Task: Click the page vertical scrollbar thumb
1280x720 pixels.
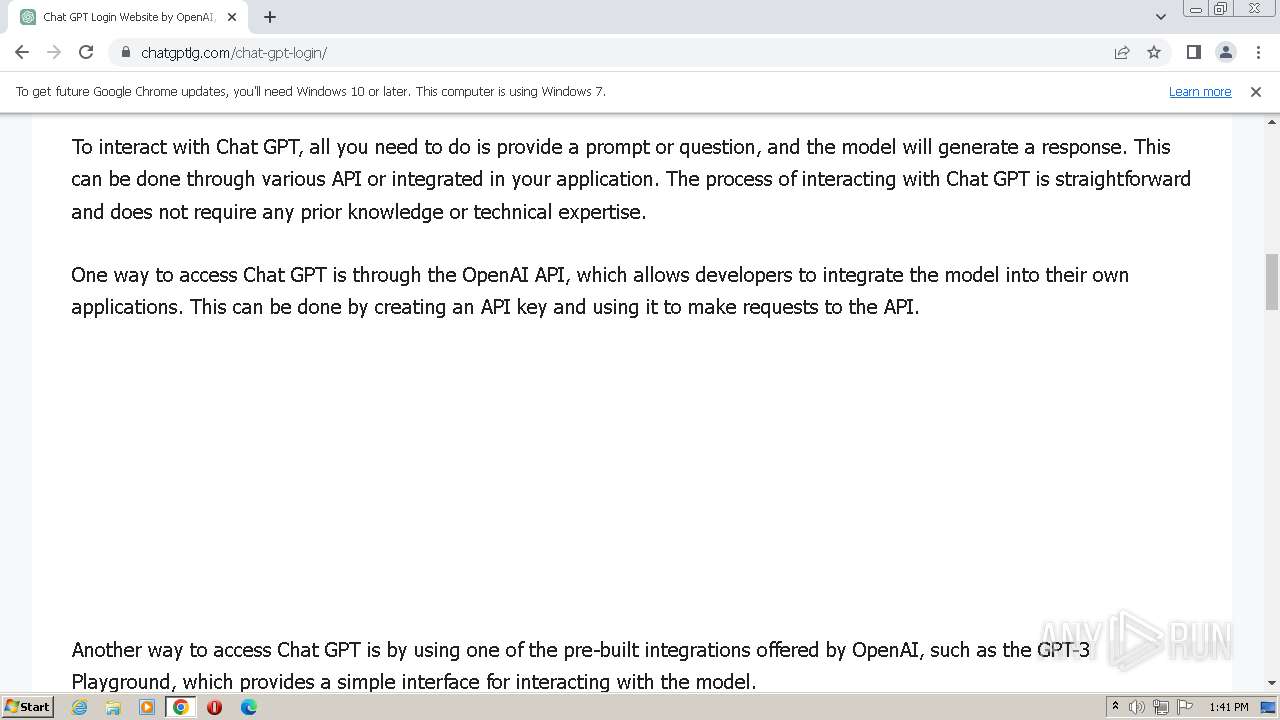Action: pos(1271,282)
